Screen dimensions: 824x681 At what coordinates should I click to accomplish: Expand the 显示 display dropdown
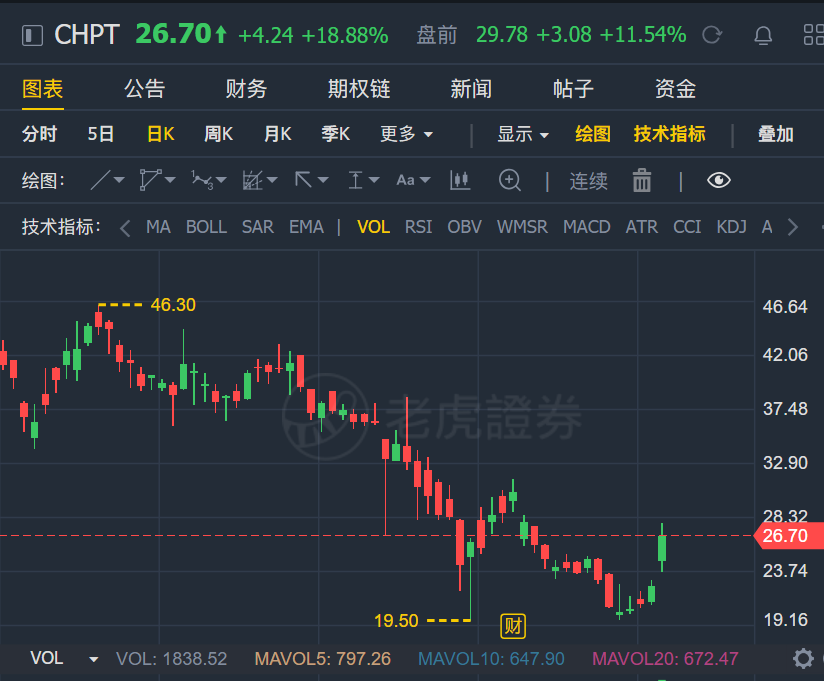pyautogui.click(x=523, y=134)
